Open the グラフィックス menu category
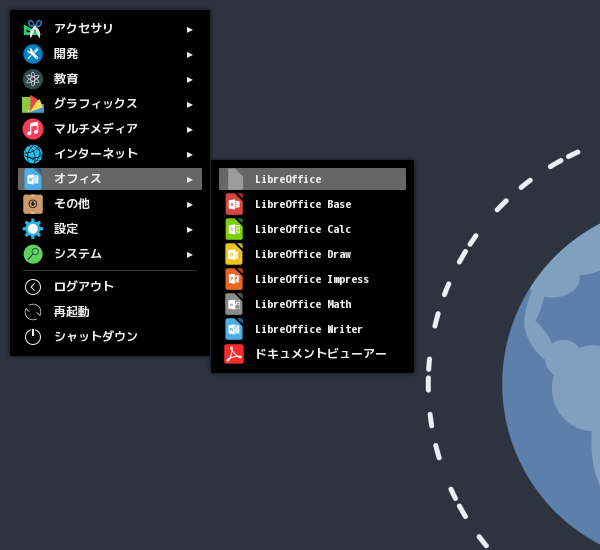 110,104
